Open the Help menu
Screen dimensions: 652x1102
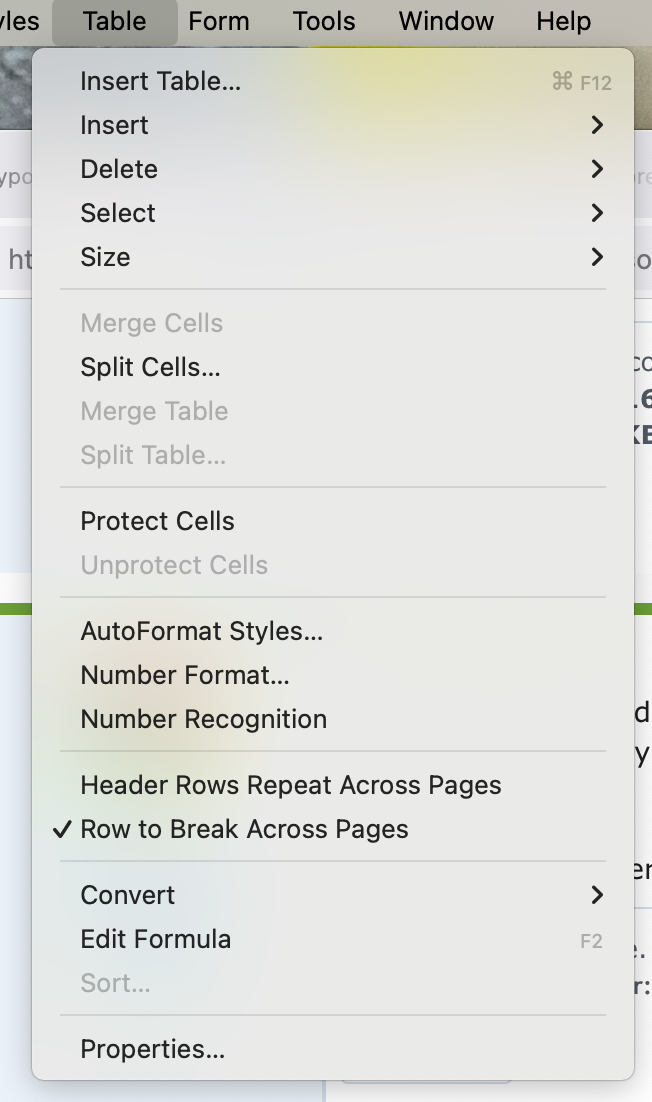pyautogui.click(x=564, y=21)
